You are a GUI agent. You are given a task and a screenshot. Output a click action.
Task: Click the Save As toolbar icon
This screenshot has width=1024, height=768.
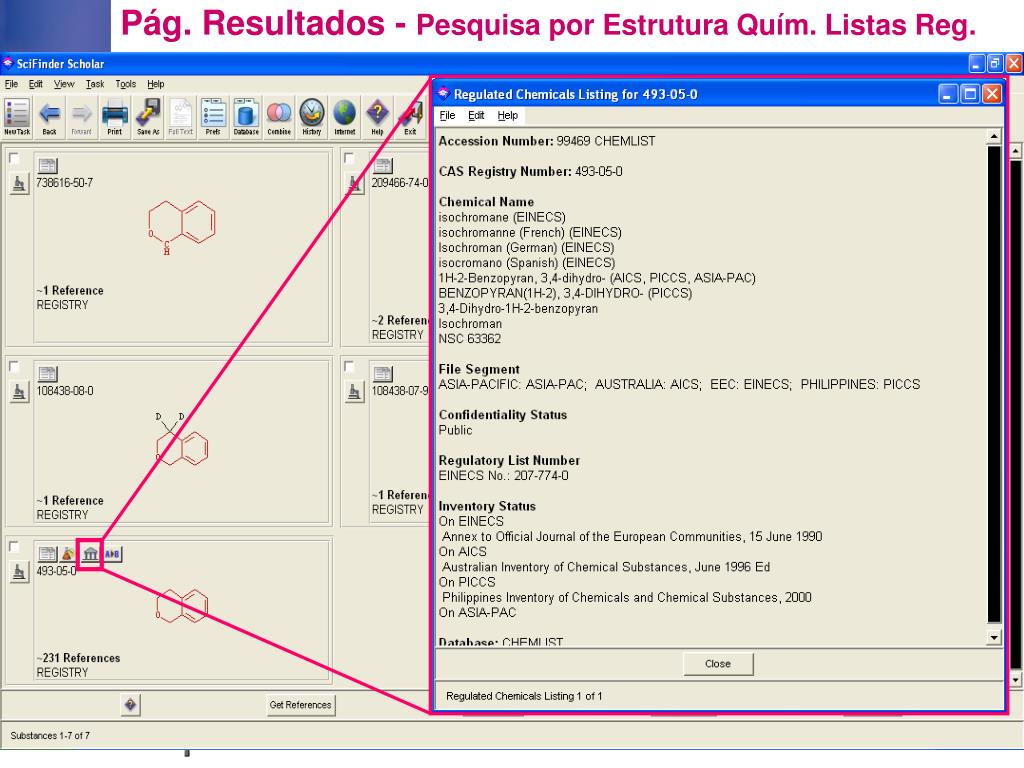click(x=148, y=116)
